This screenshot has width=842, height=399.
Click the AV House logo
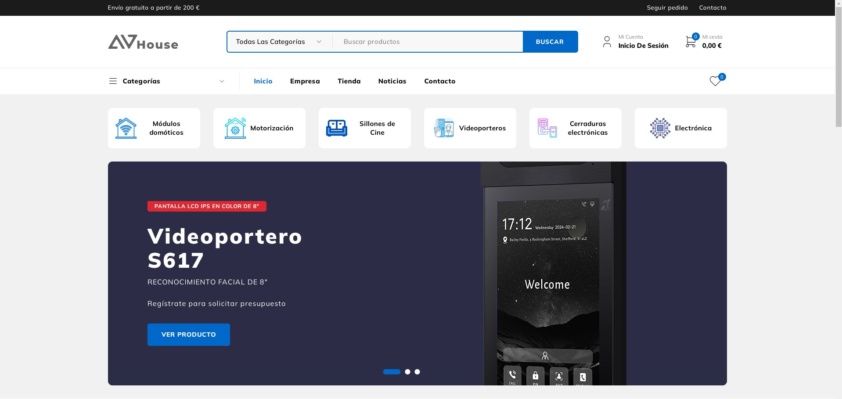click(x=143, y=42)
